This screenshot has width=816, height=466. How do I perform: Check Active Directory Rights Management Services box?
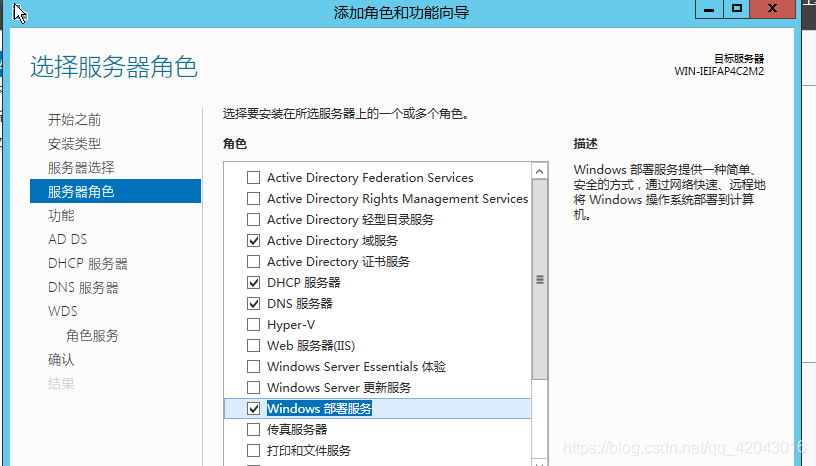tap(253, 198)
